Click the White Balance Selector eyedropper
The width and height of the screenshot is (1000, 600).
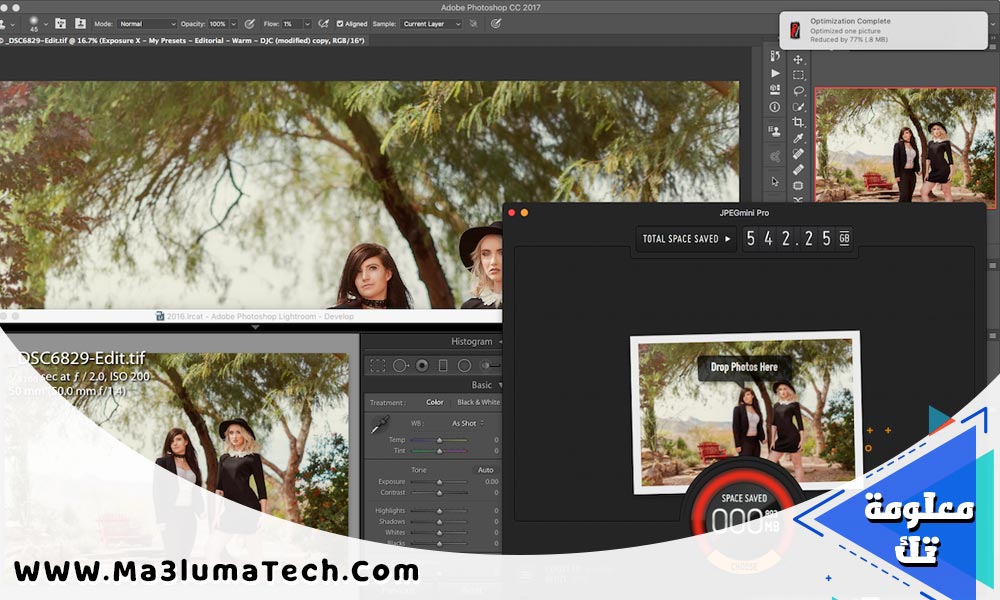click(380, 426)
